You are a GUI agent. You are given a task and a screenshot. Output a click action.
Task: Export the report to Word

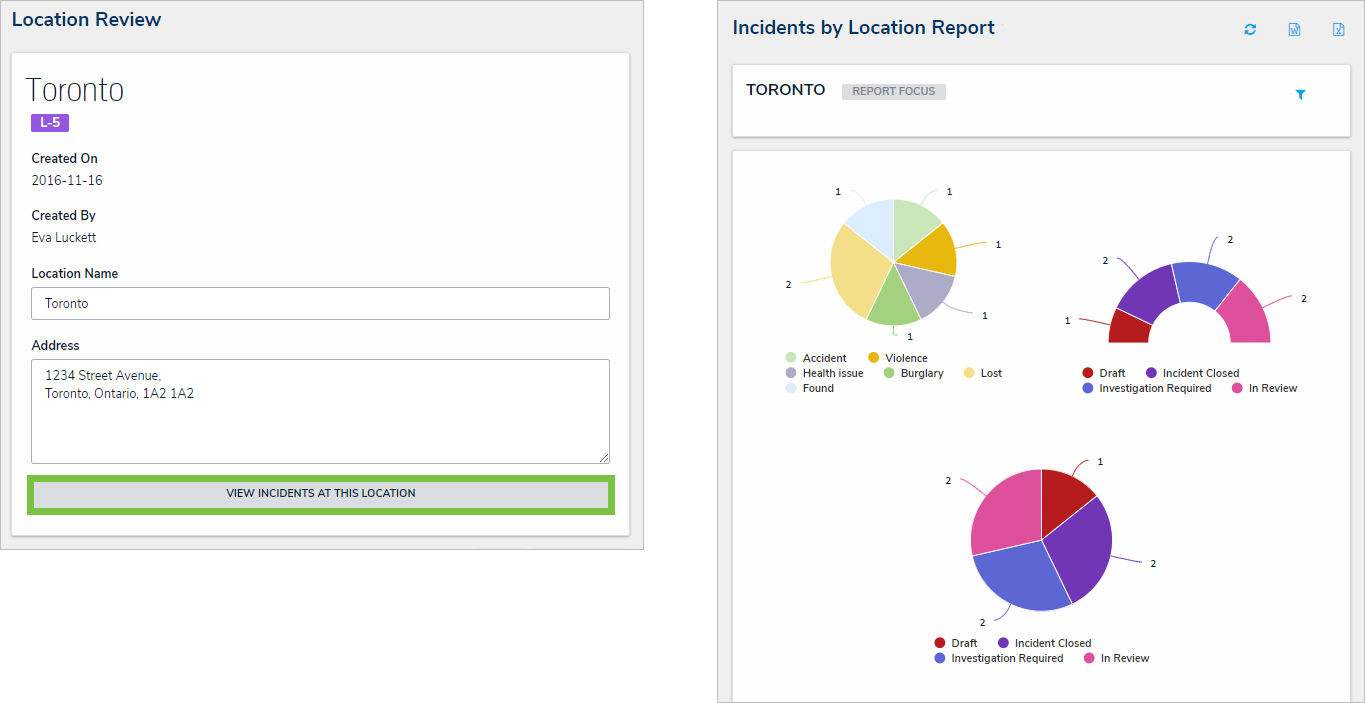pos(1294,30)
